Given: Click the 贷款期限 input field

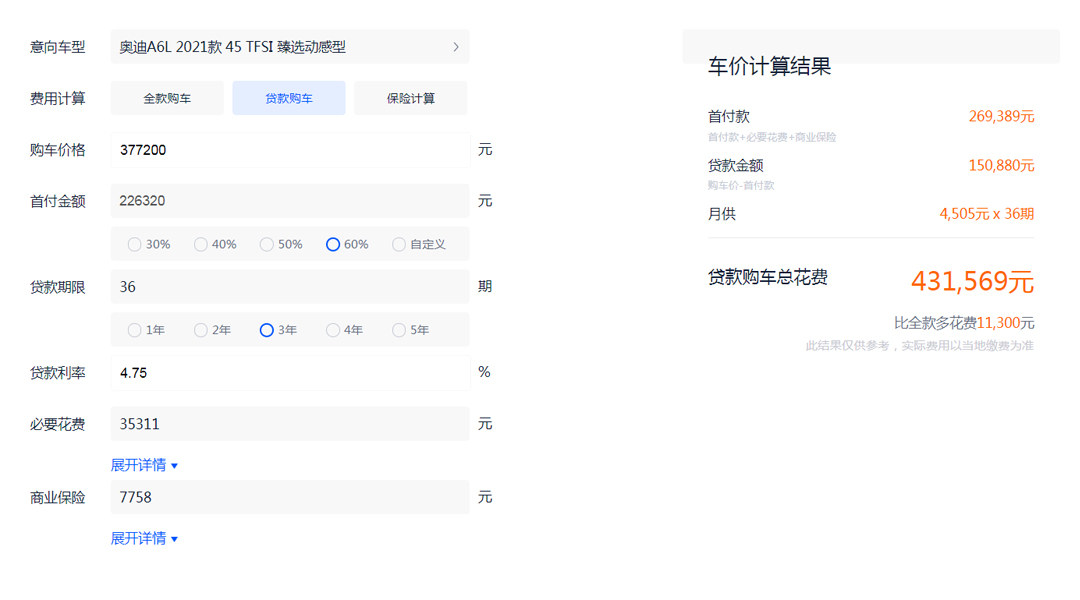Looking at the screenshot, I should (x=289, y=287).
